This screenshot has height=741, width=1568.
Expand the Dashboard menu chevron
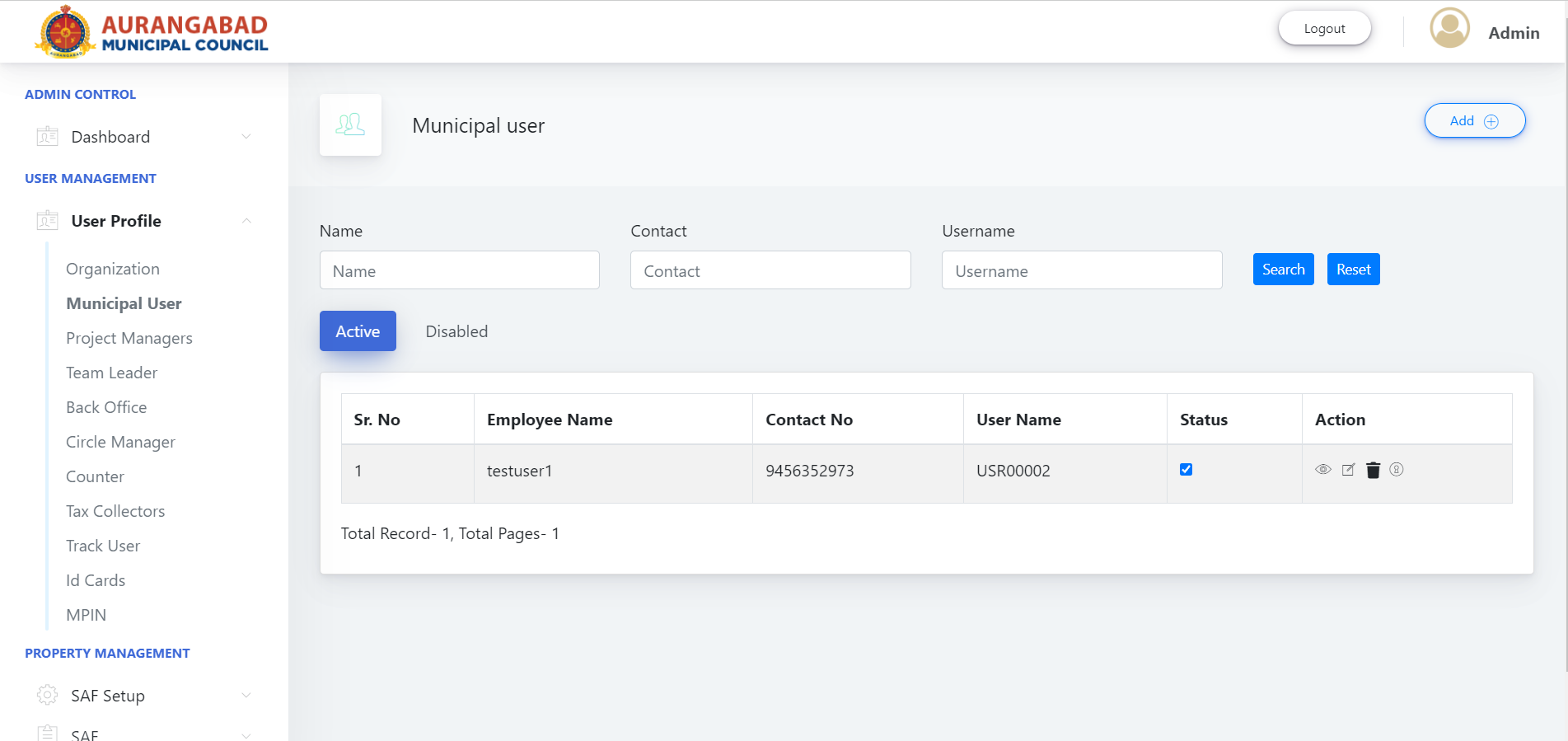tap(246, 137)
